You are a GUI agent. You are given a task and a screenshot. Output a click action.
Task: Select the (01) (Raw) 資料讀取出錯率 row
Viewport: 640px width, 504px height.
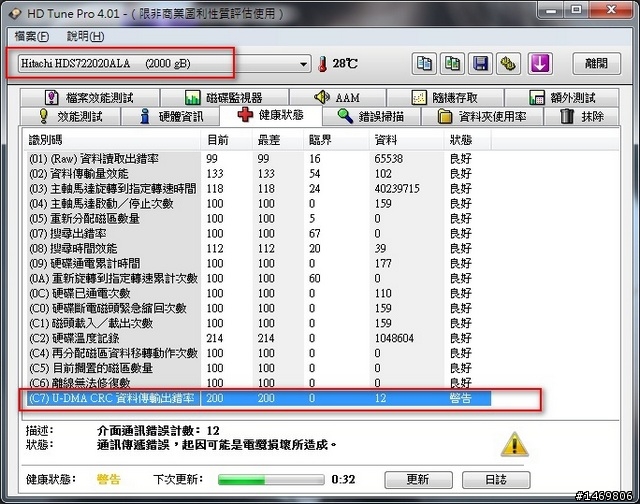click(259, 158)
